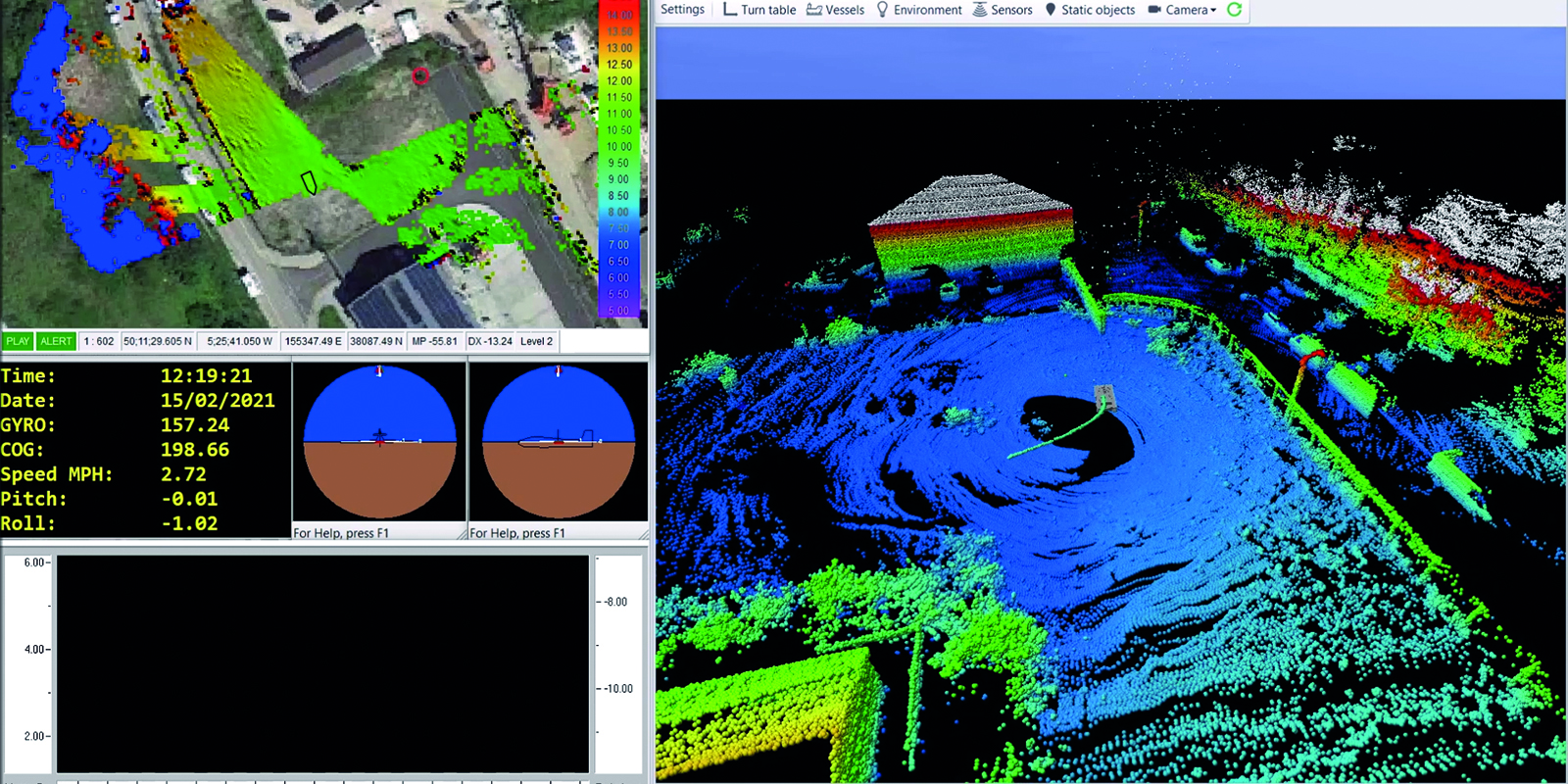Expand the Camera dropdown arrow

tap(1213, 11)
